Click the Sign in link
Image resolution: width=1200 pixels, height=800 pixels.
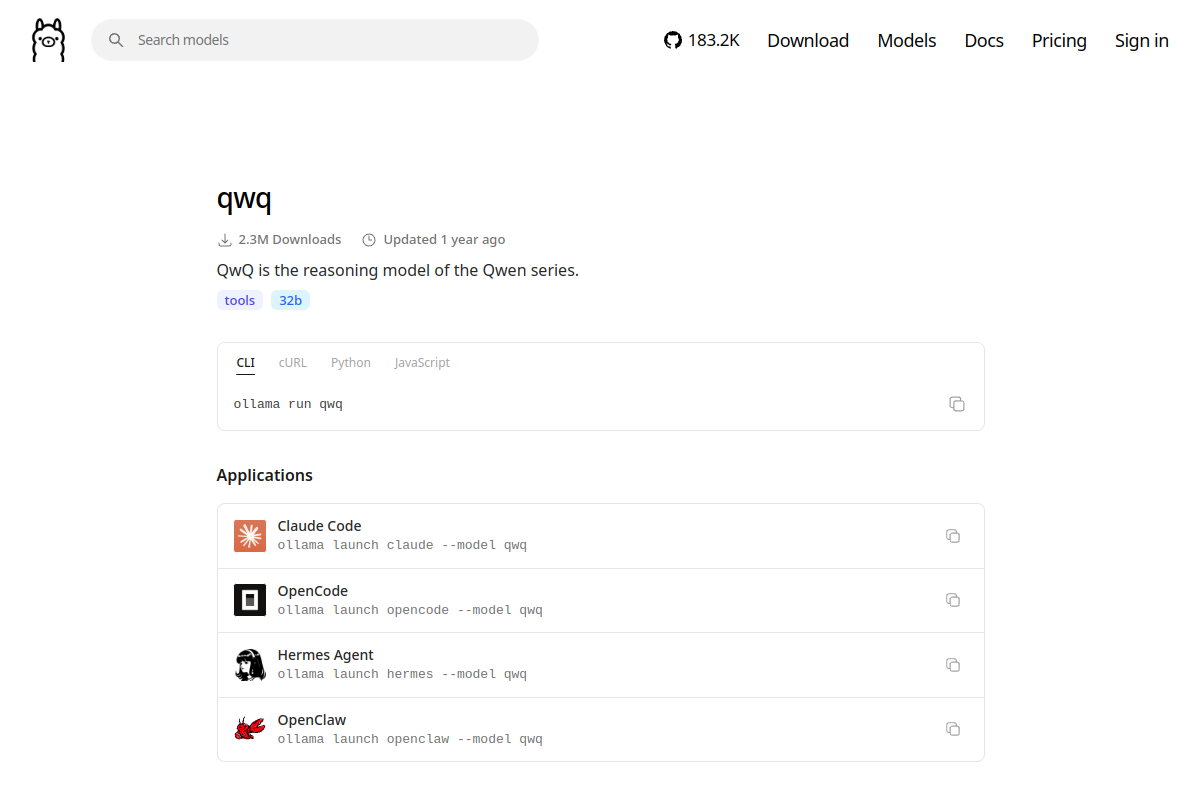[x=1142, y=40]
